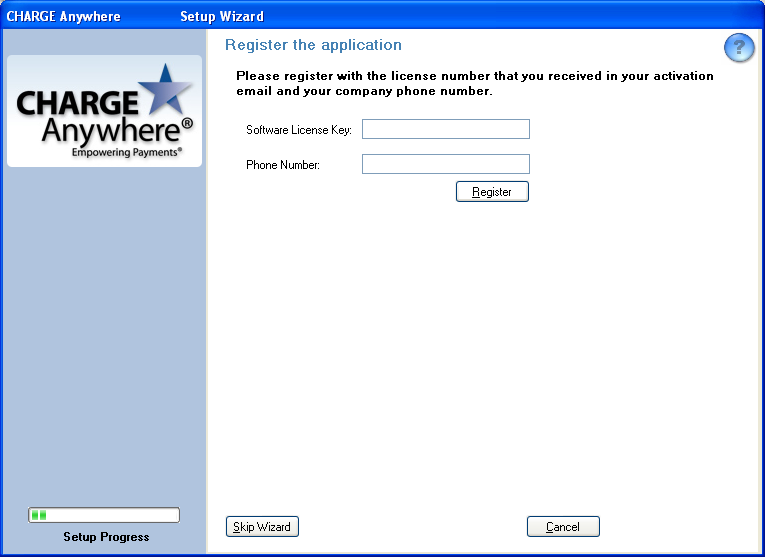Click the green filled progress segments

[39, 515]
